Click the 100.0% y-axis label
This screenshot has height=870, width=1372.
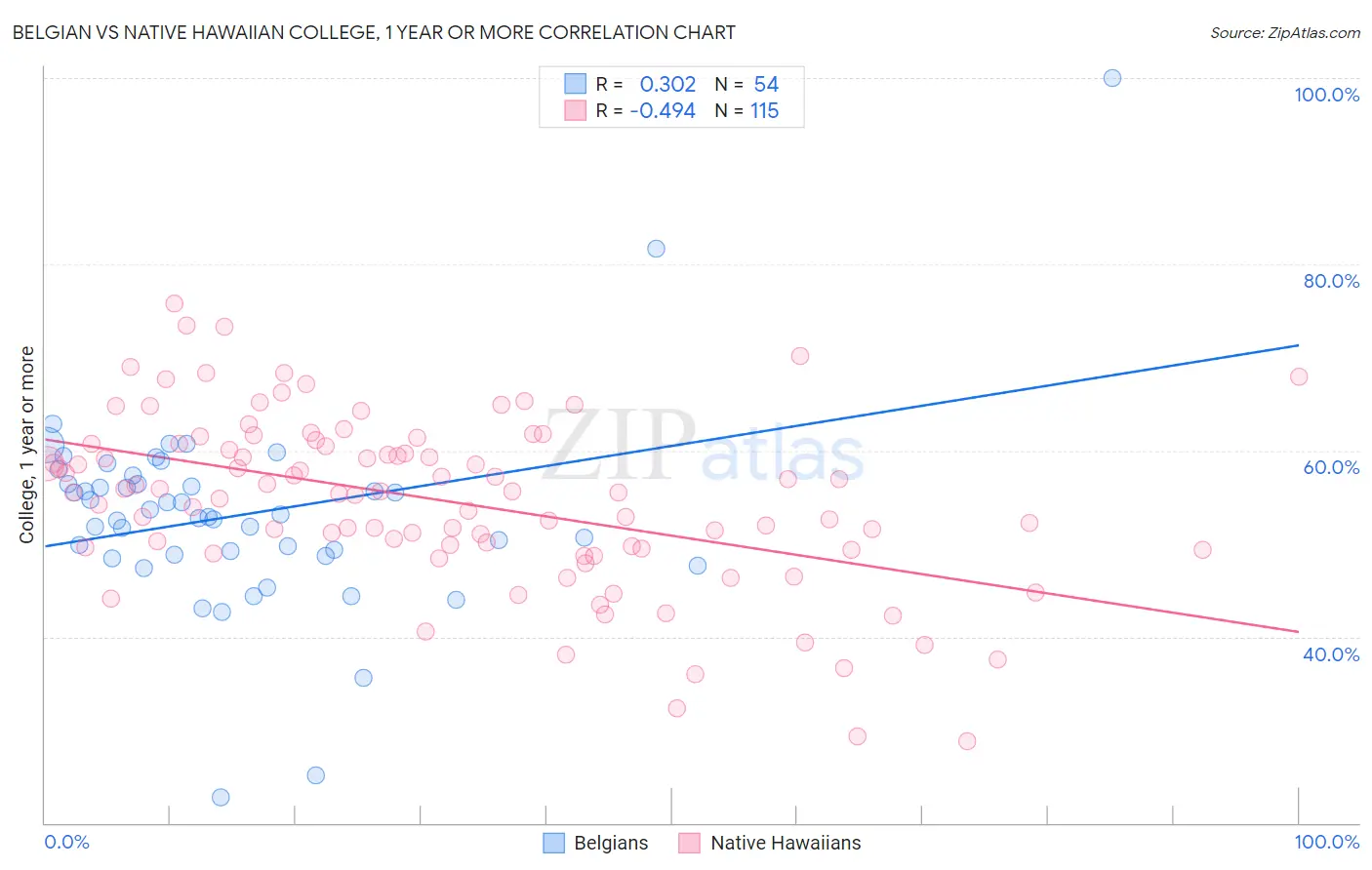click(1327, 95)
